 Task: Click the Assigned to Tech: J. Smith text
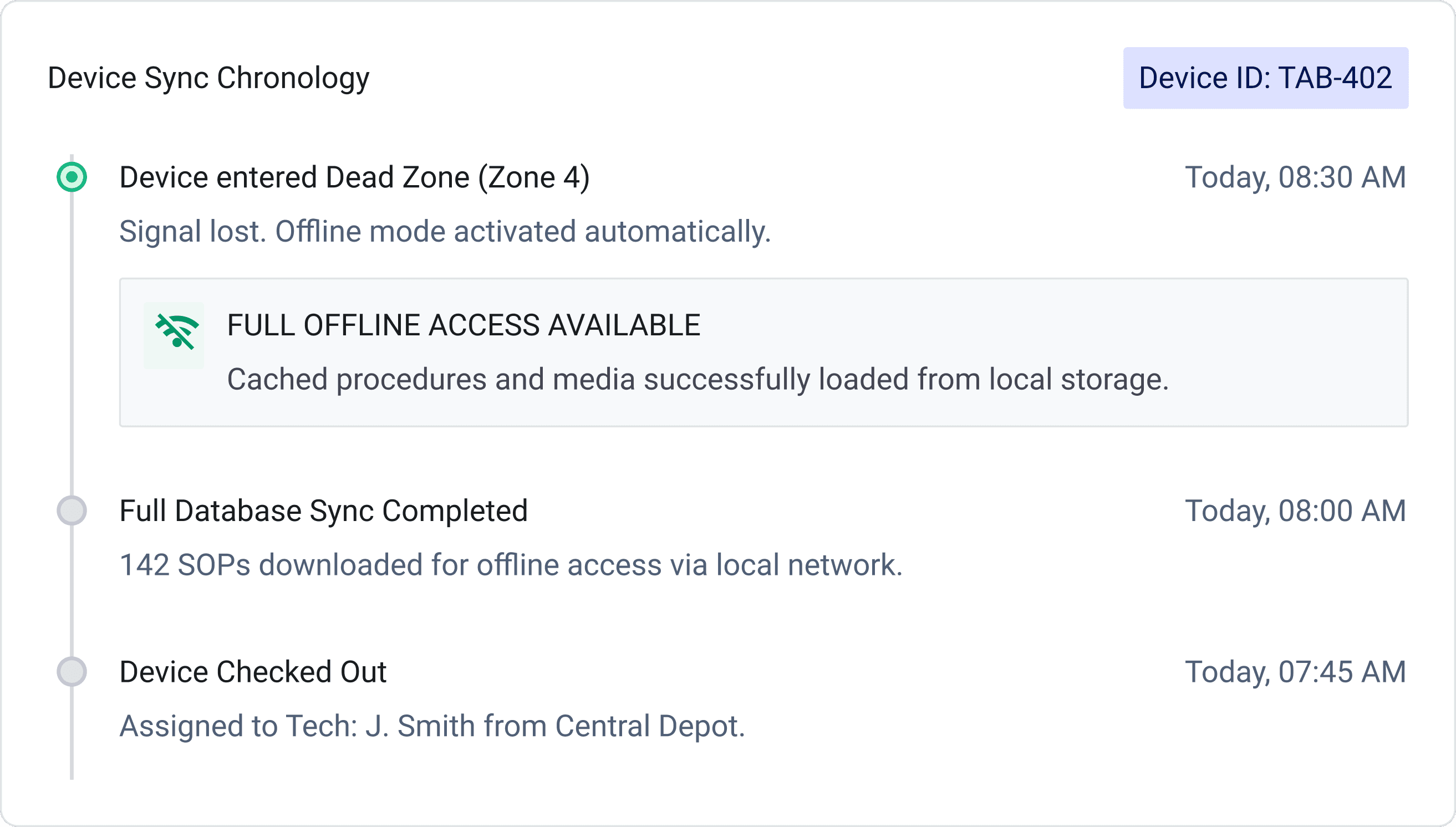tap(432, 727)
